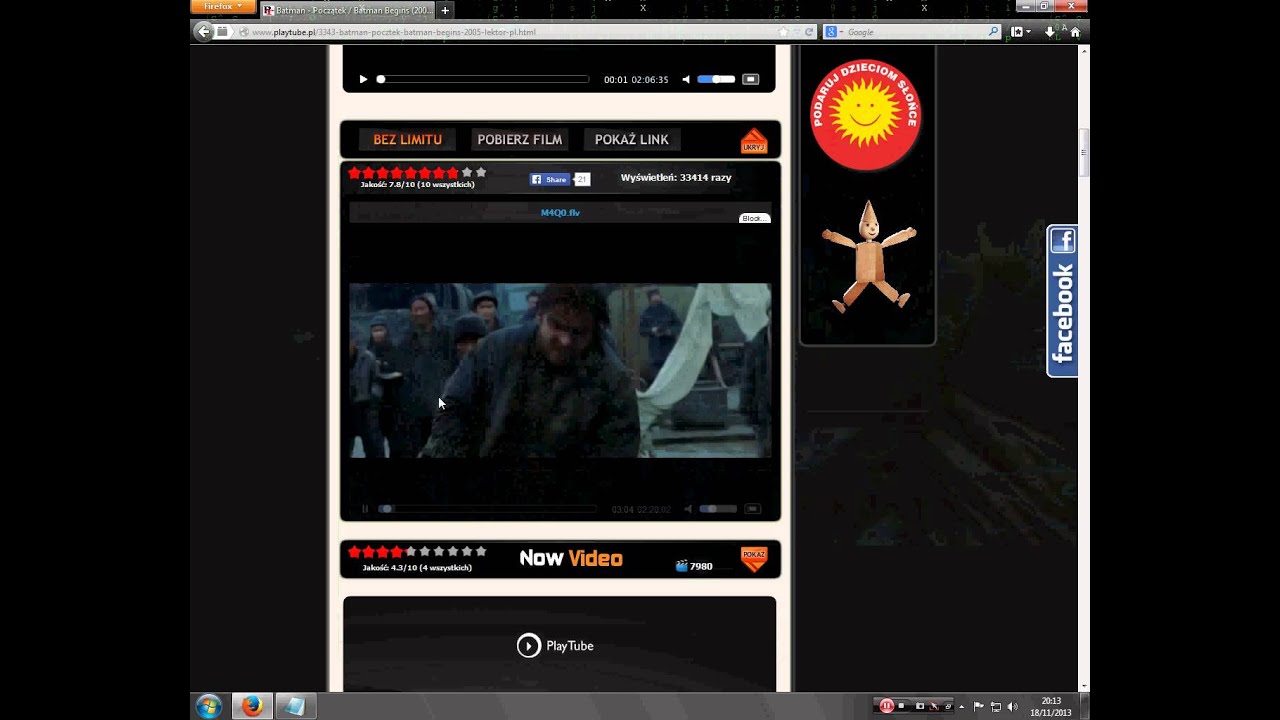Adjust the playing video's volume slider
The width and height of the screenshot is (1280, 720).
717,509
